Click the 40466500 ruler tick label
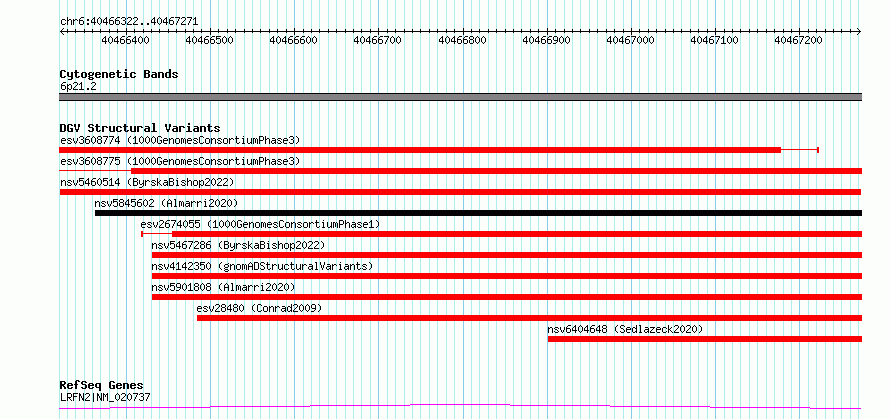This screenshot has width=890, height=419. [x=210, y=40]
